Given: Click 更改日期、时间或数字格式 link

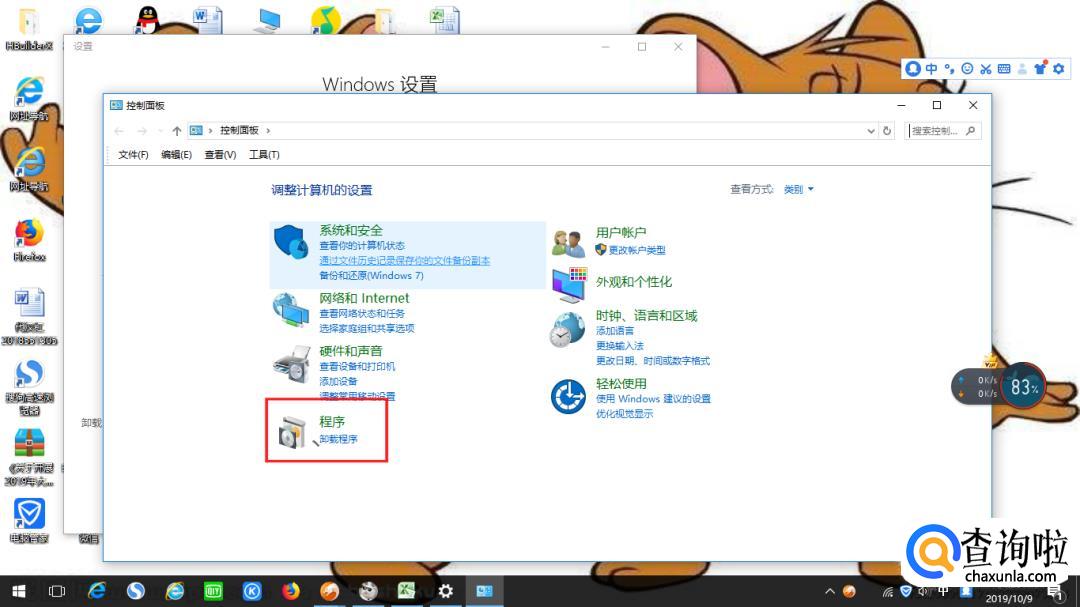Looking at the screenshot, I should (x=652, y=361).
